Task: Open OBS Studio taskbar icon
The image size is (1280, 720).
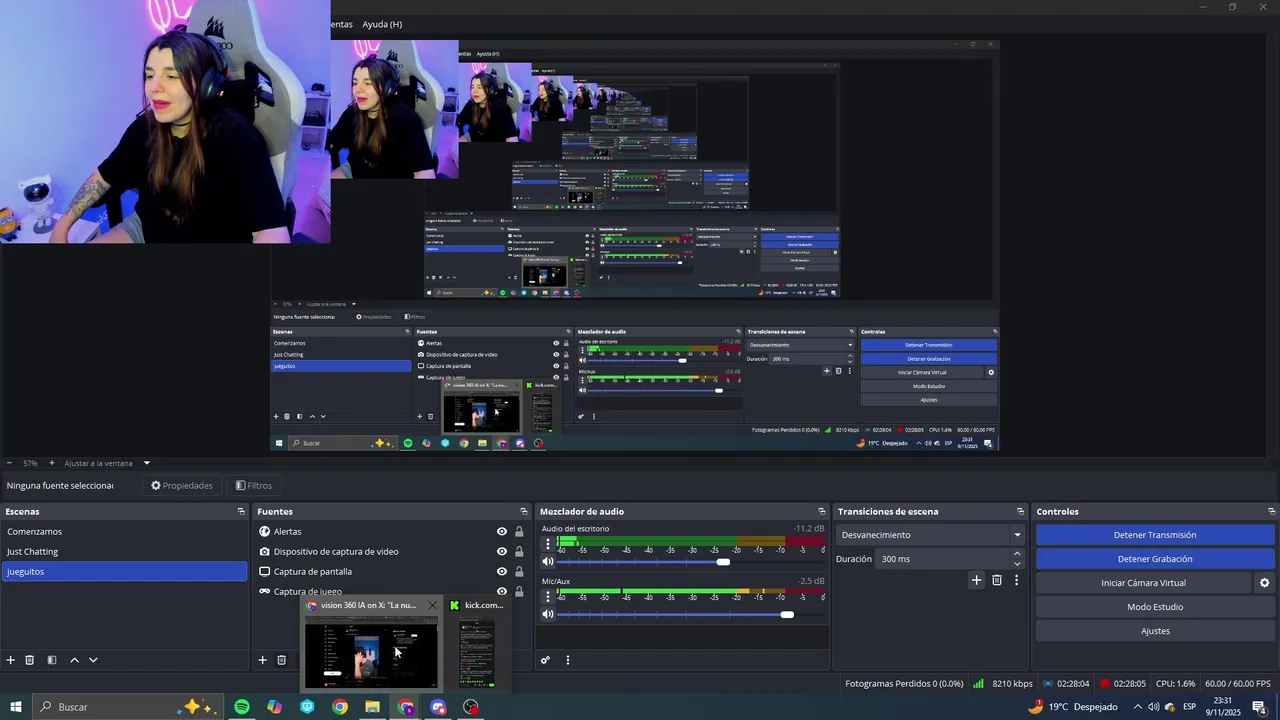Action: coord(471,707)
